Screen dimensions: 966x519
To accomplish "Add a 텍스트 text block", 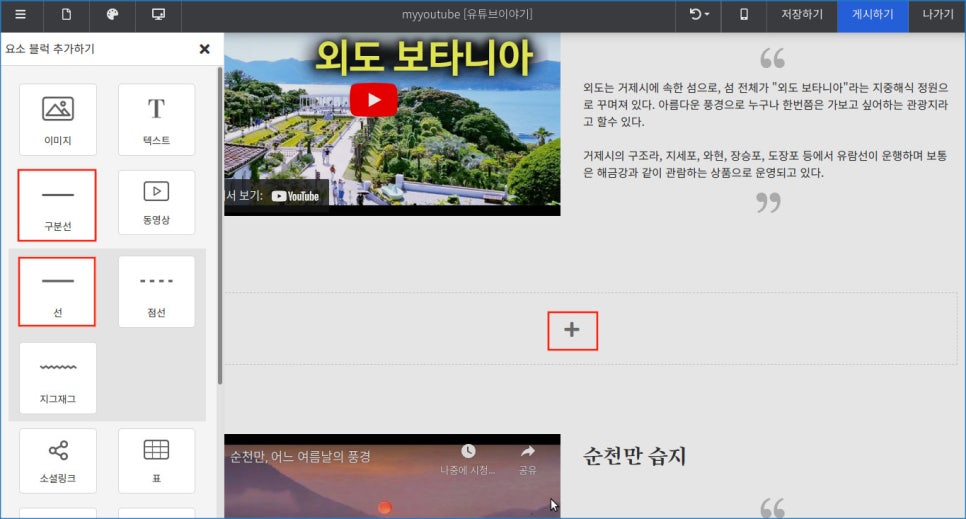I will pyautogui.click(x=156, y=120).
